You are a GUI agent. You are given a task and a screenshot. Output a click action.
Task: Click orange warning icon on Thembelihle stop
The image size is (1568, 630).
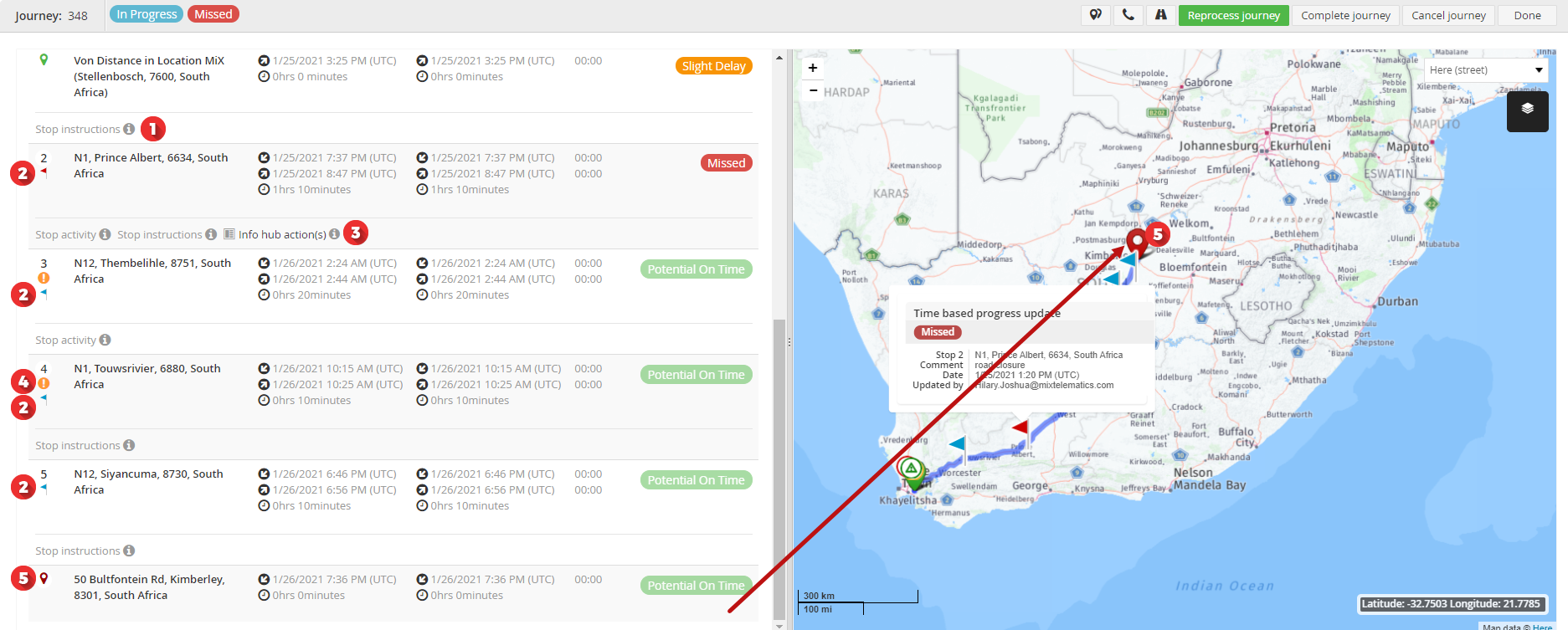(44, 278)
